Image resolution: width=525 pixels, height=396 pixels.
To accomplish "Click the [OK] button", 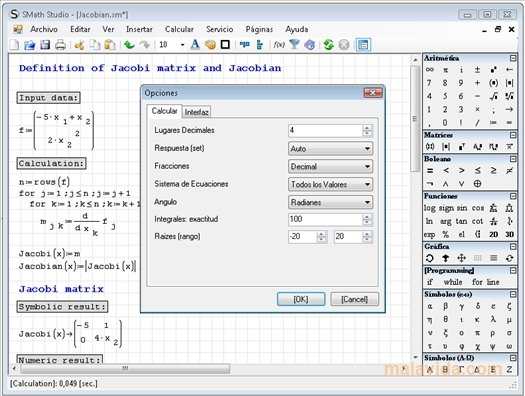I will [301, 299].
